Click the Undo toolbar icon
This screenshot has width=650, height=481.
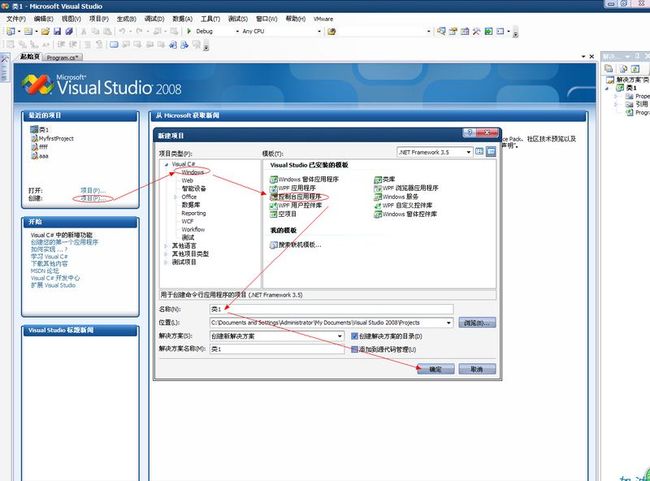click(x=122, y=32)
